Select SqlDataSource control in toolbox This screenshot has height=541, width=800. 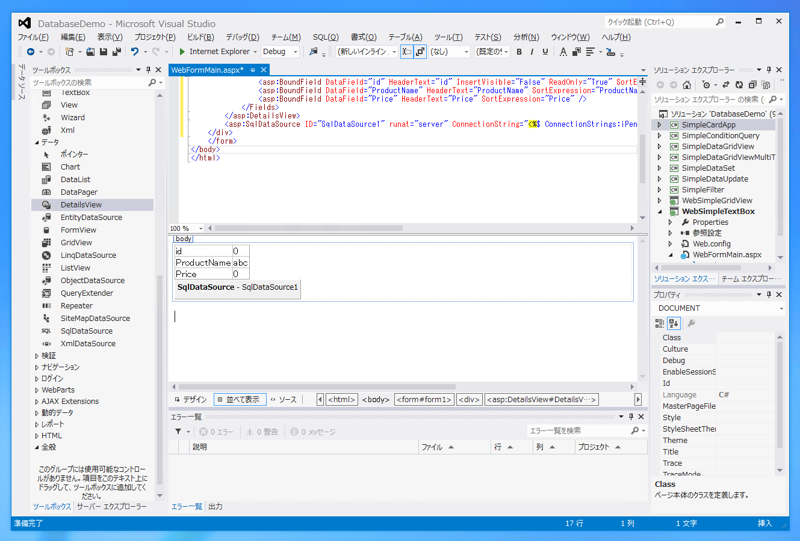point(92,331)
